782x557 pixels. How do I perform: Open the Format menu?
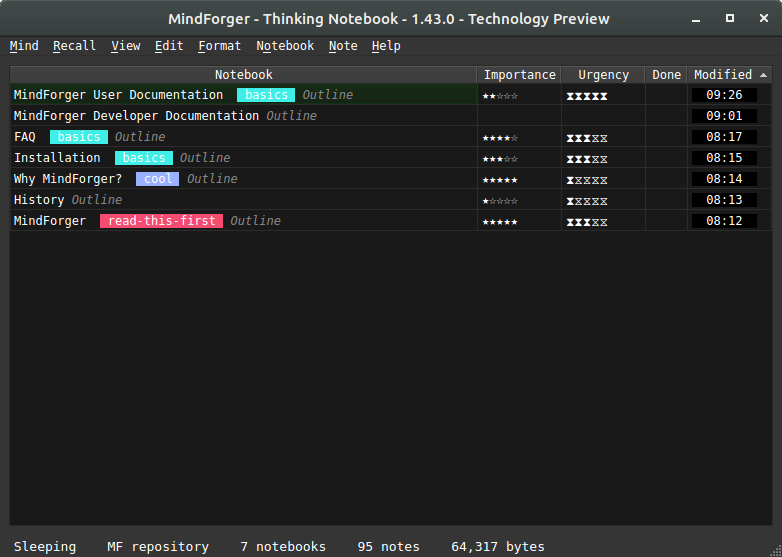[219, 46]
